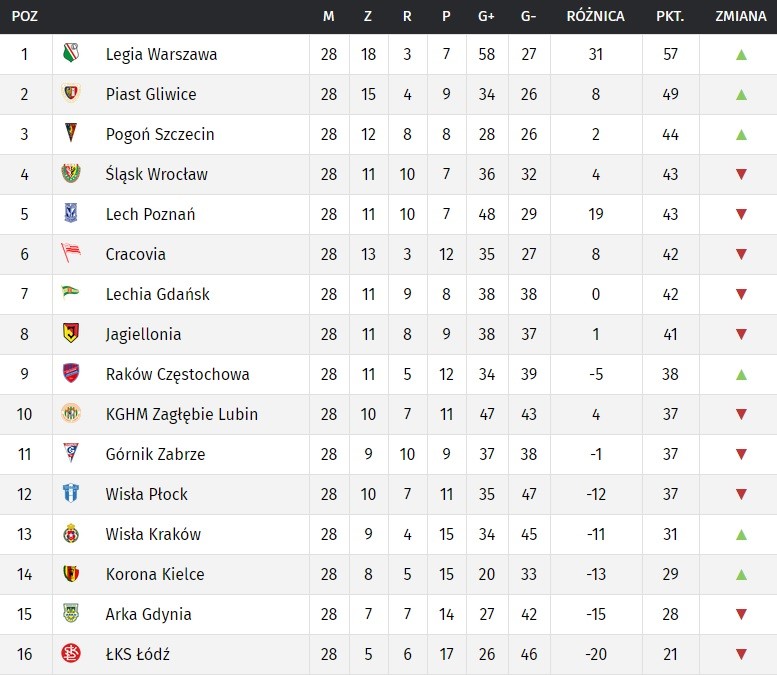This screenshot has height=675, width=777.
Task: Click the red down arrow for Śląsk Wrocław
Action: (x=741, y=174)
